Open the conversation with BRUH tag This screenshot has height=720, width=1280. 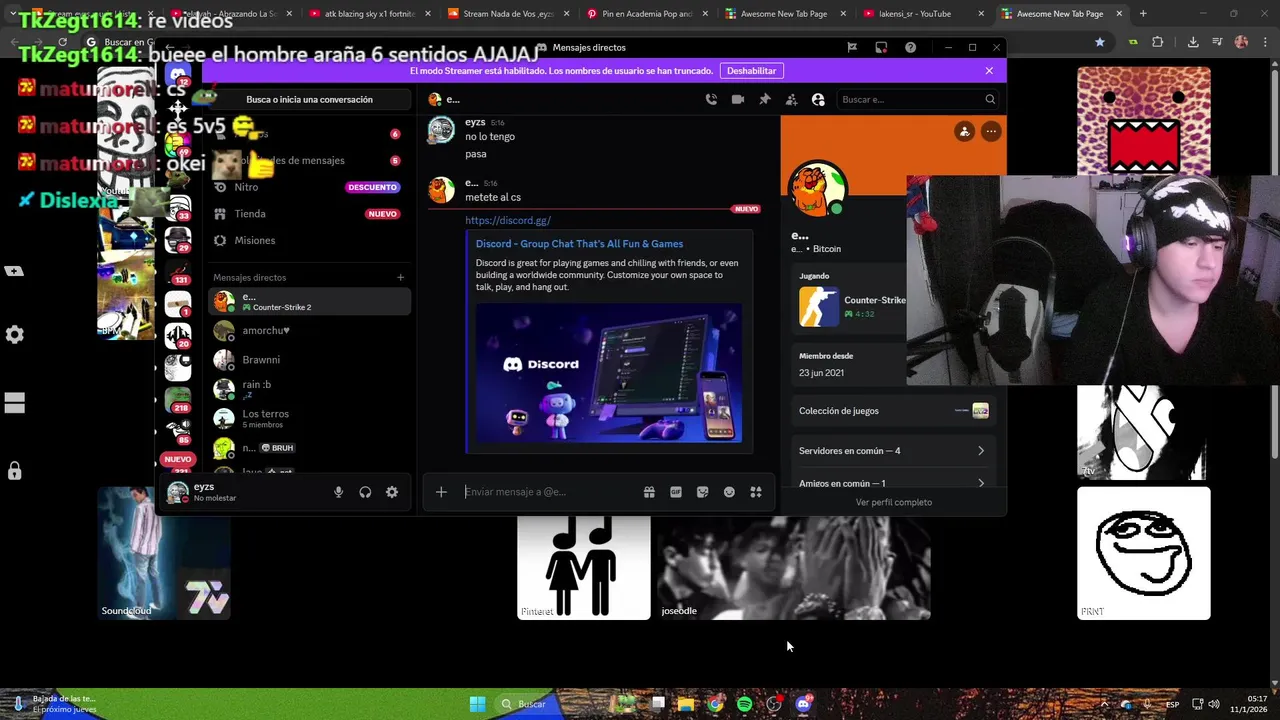pos(310,447)
